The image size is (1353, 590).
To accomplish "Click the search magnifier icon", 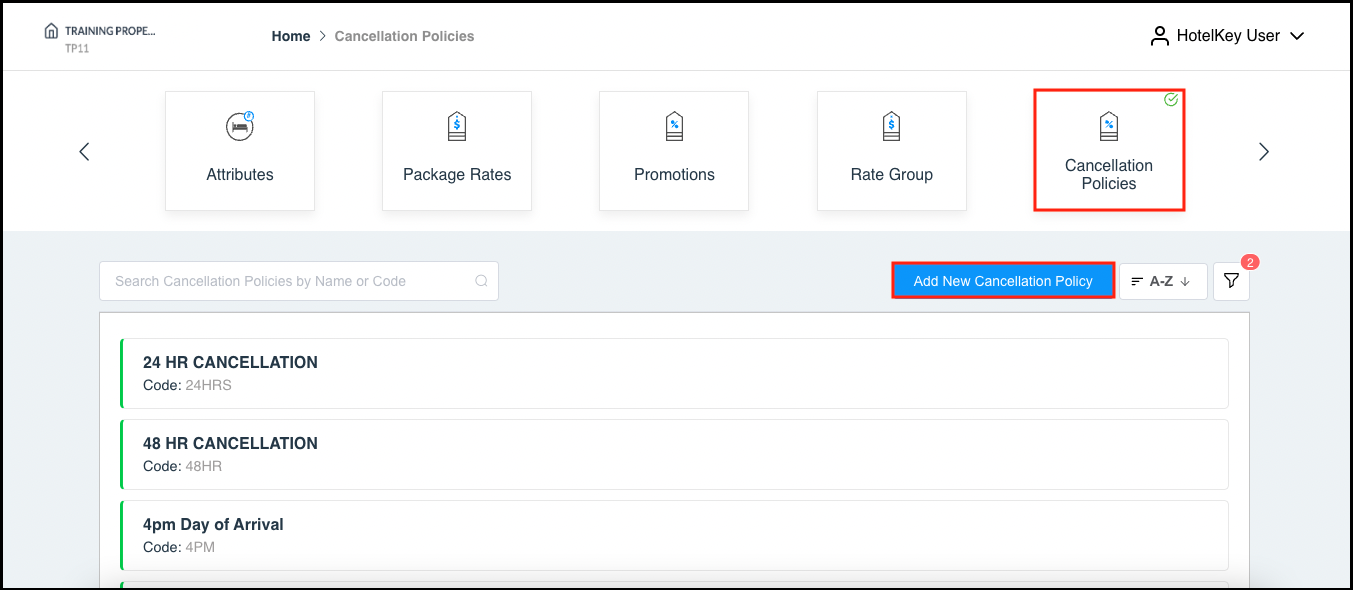I will tap(481, 281).
